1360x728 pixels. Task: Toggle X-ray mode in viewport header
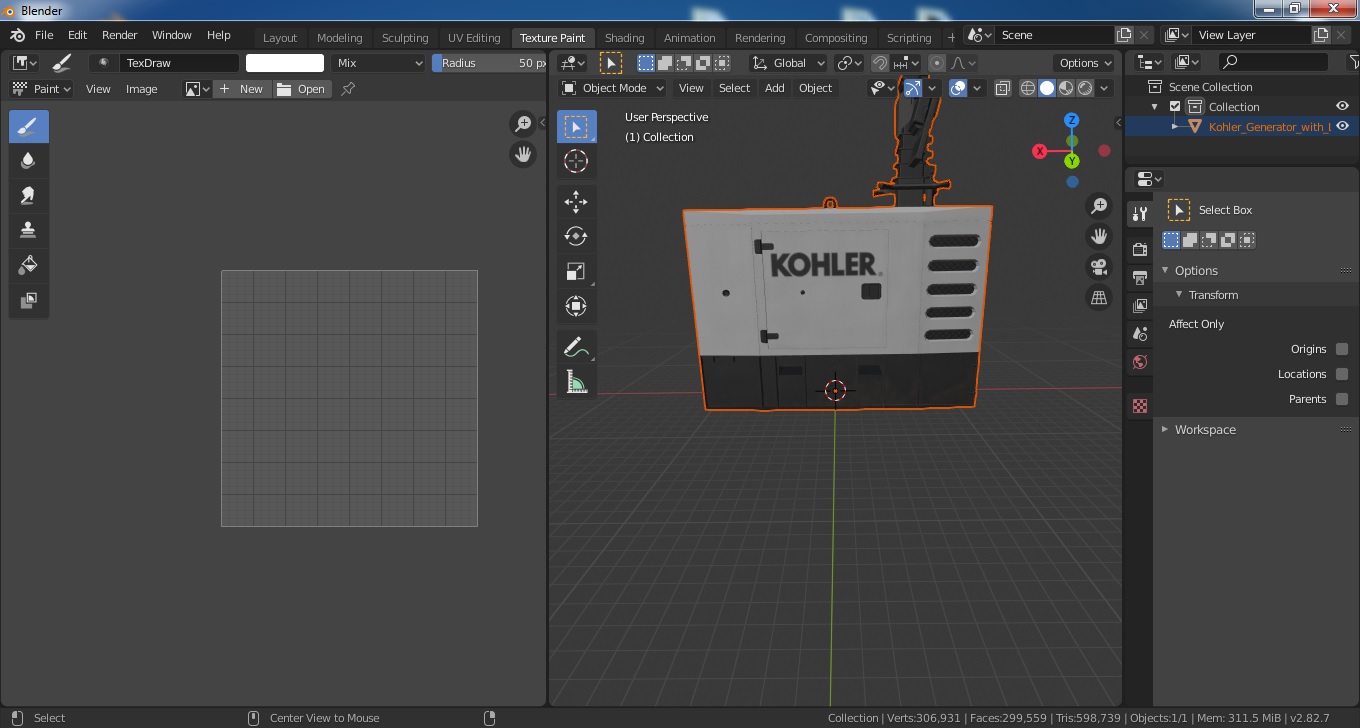click(x=1003, y=88)
